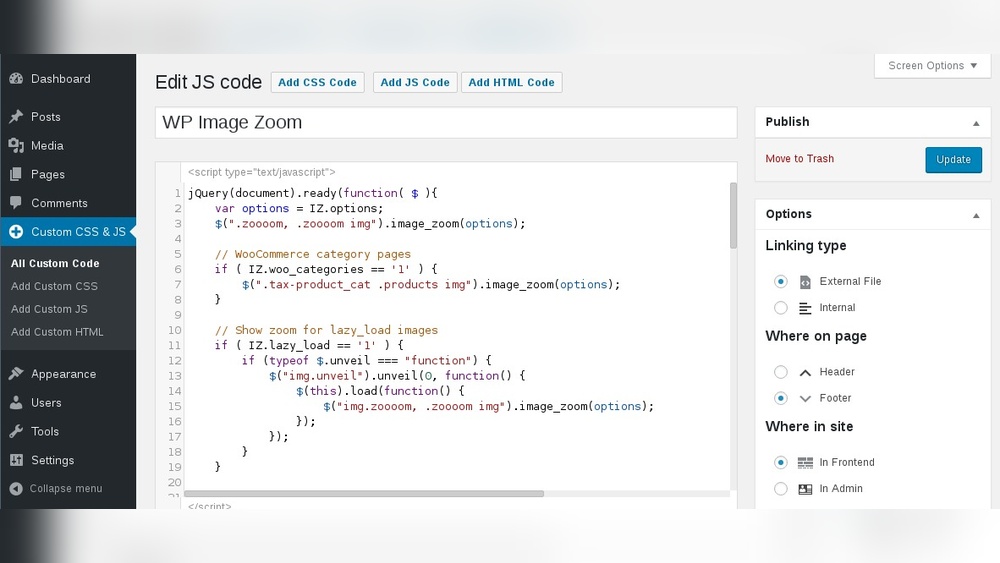
Task: Click the Custom CSS & JS plus icon
Action: click(16, 231)
